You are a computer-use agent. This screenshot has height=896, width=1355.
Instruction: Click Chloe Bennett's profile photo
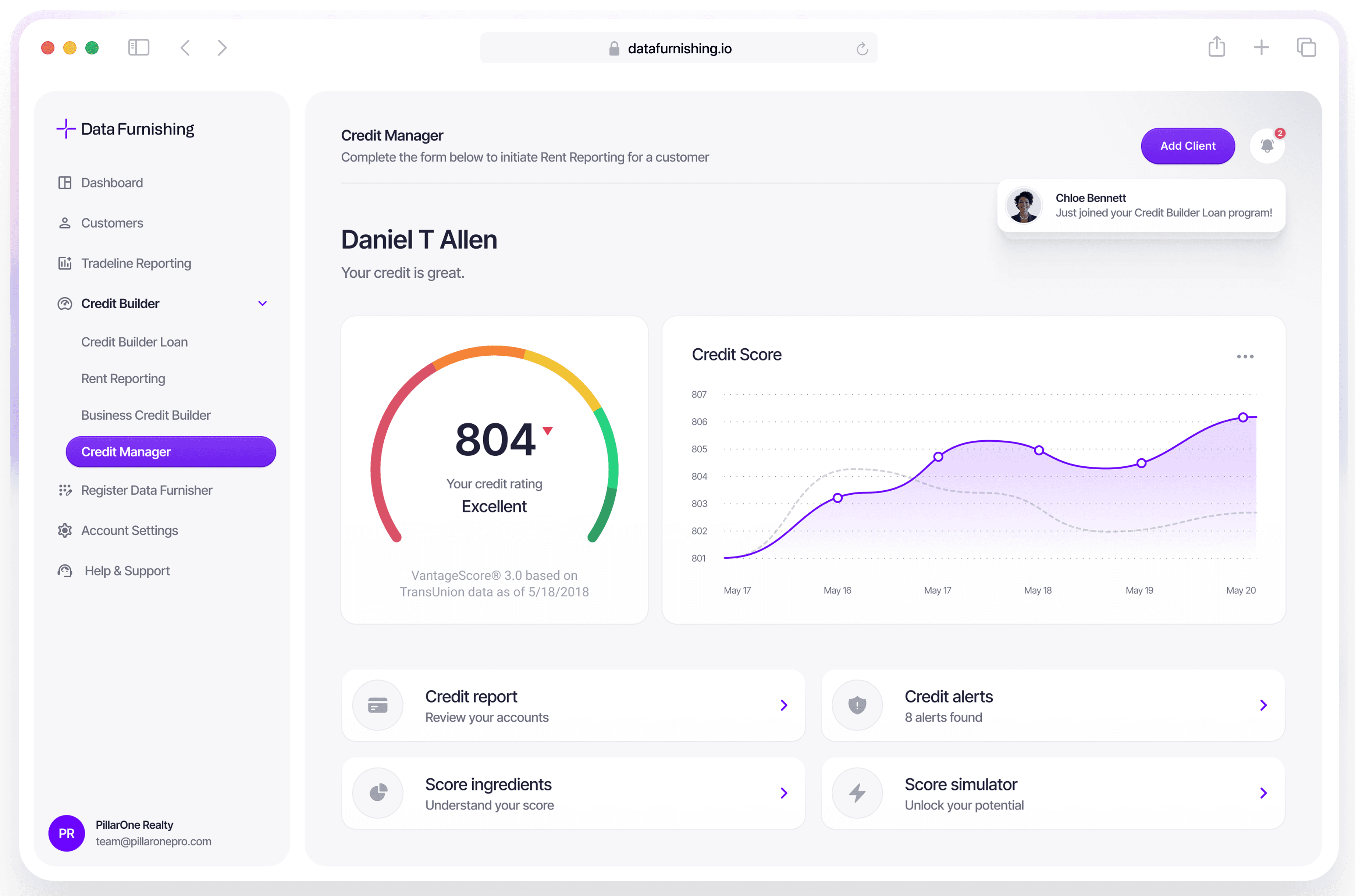click(1024, 205)
